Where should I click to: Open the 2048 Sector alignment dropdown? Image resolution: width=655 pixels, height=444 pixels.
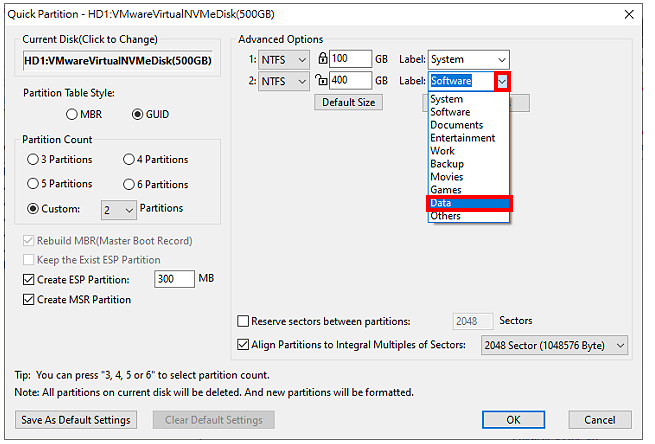(554, 345)
